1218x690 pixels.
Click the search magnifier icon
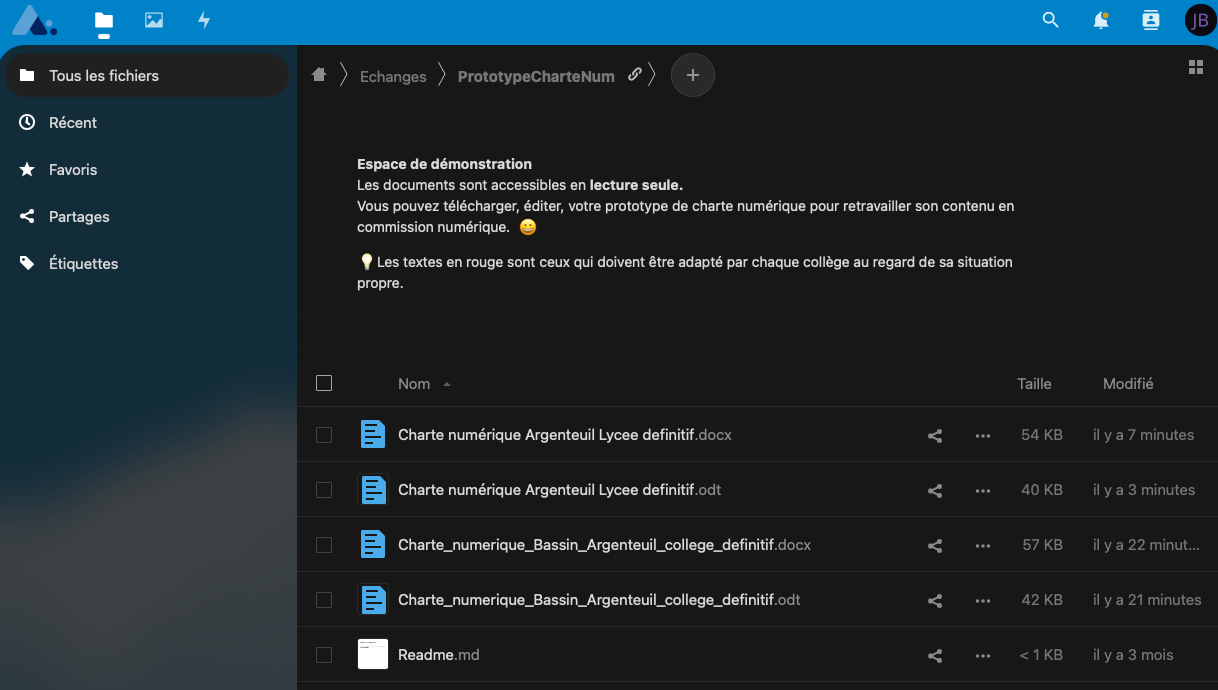coord(1050,20)
